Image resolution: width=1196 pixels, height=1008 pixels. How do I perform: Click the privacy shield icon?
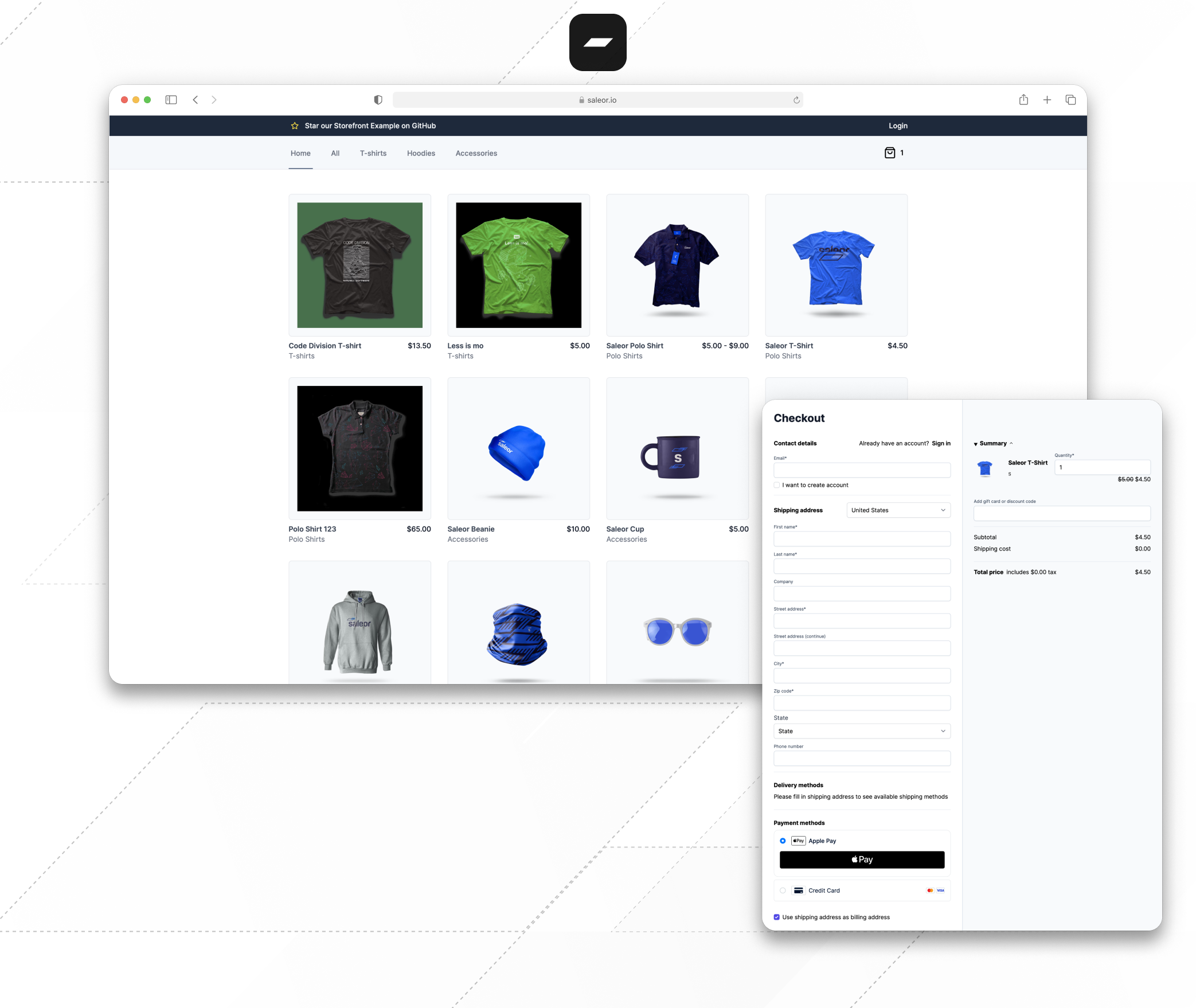pos(378,100)
